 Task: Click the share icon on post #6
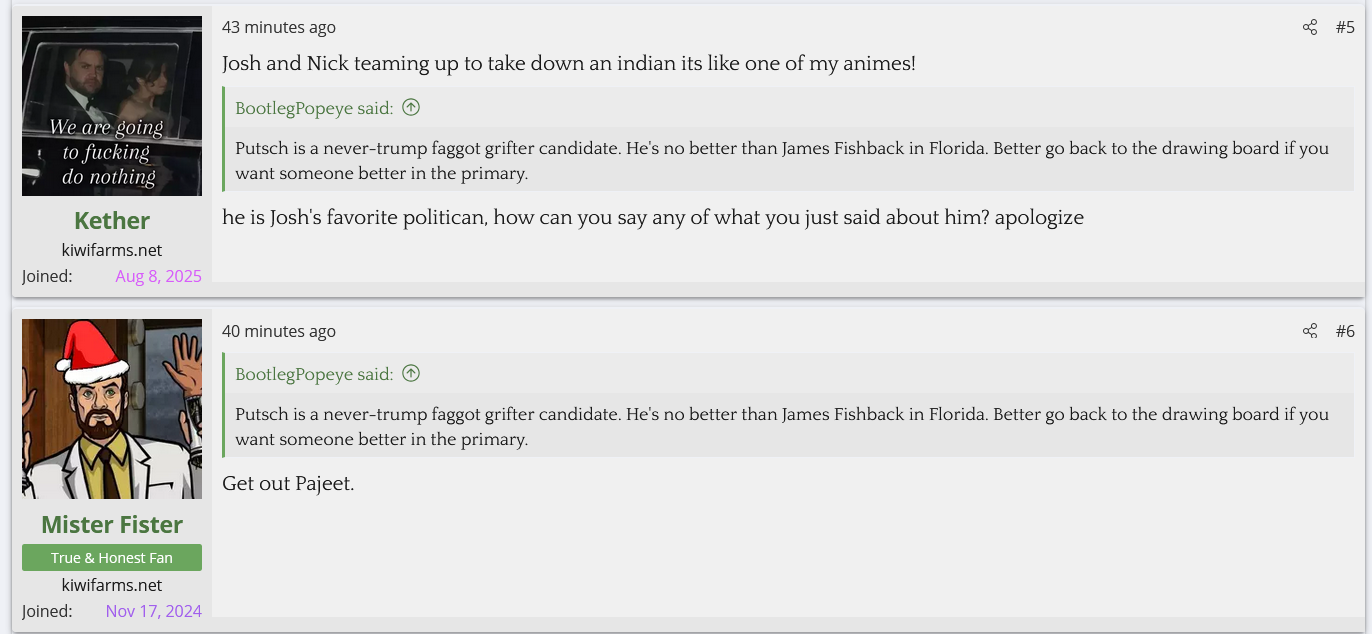[x=1310, y=331]
